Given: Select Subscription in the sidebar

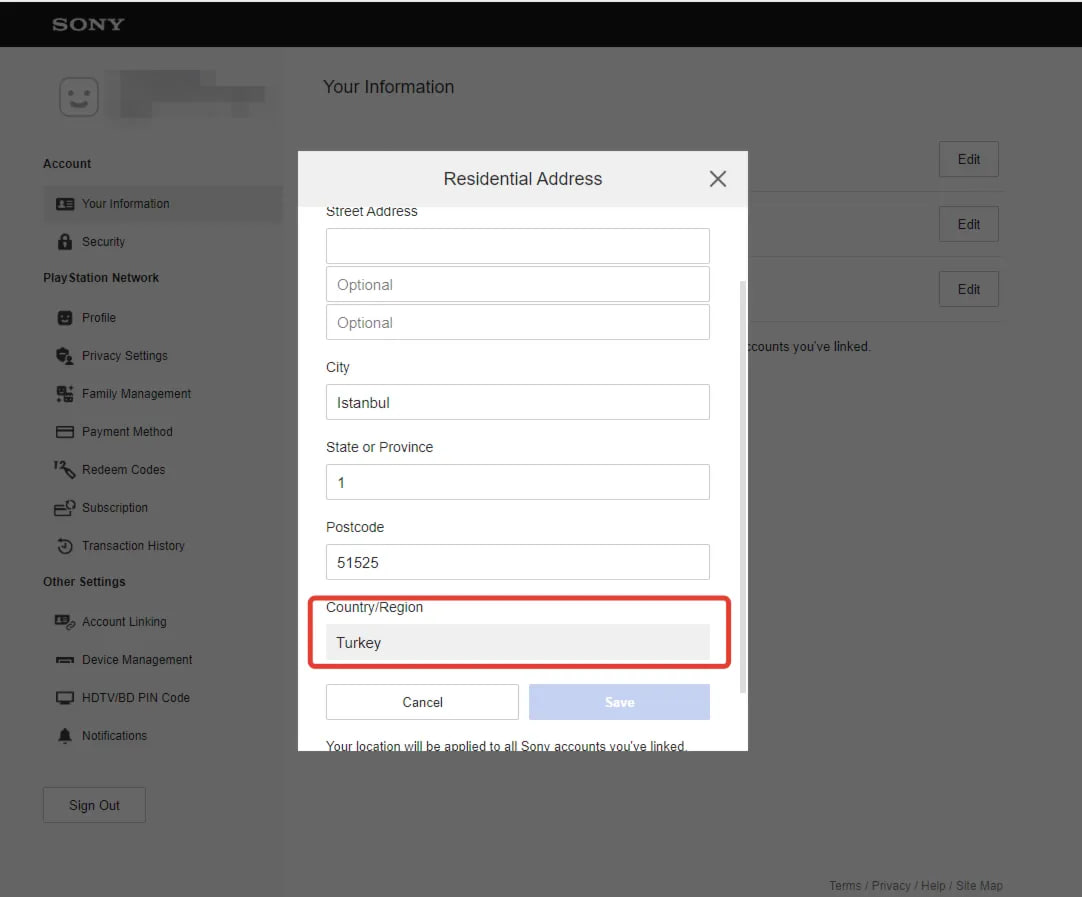Looking at the screenshot, I should coord(114,508).
